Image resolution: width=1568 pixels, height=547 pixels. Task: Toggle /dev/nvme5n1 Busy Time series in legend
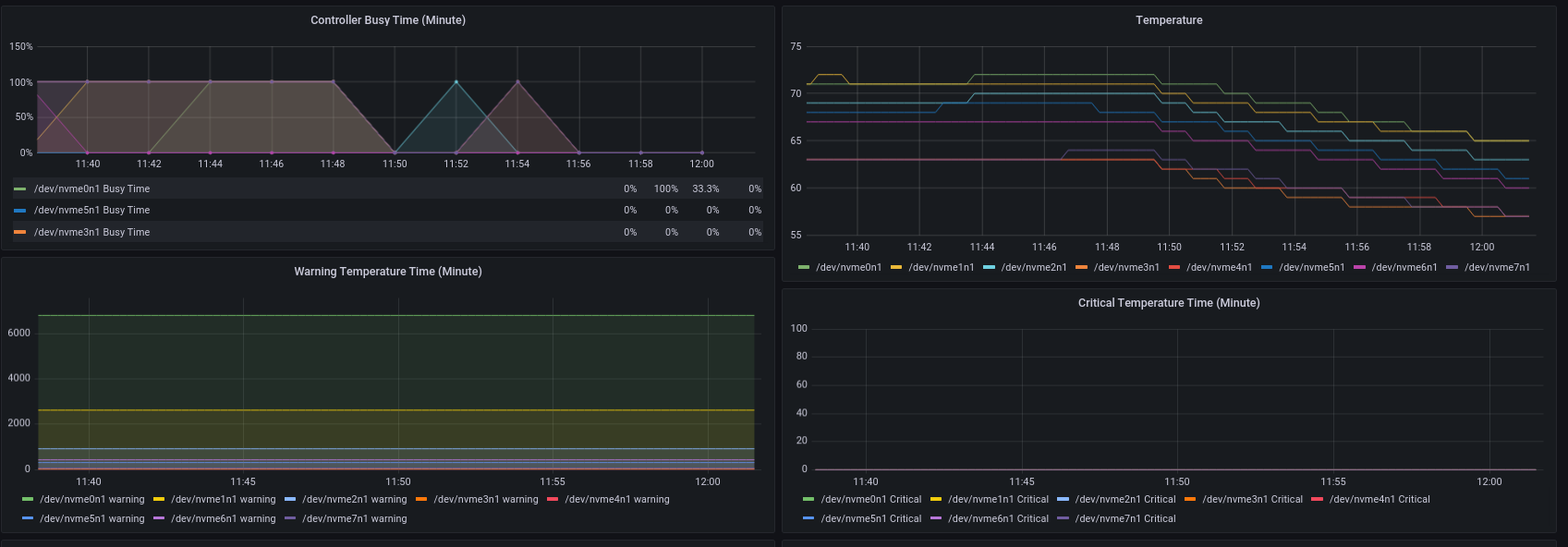91,211
